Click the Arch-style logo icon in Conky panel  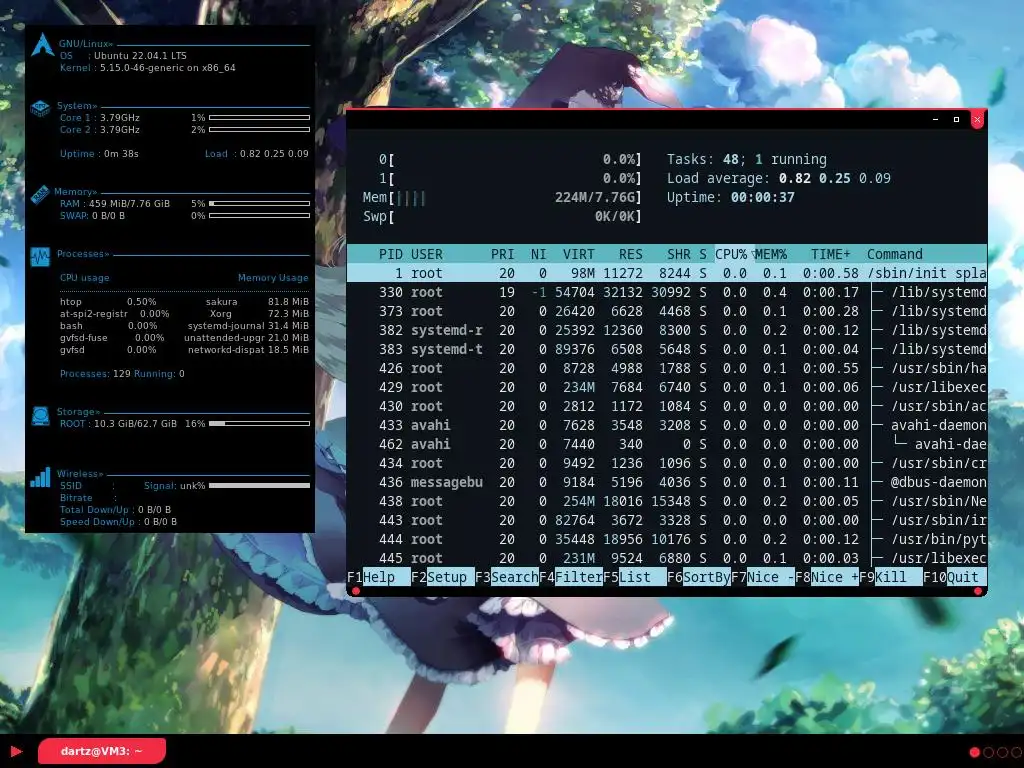[42, 44]
